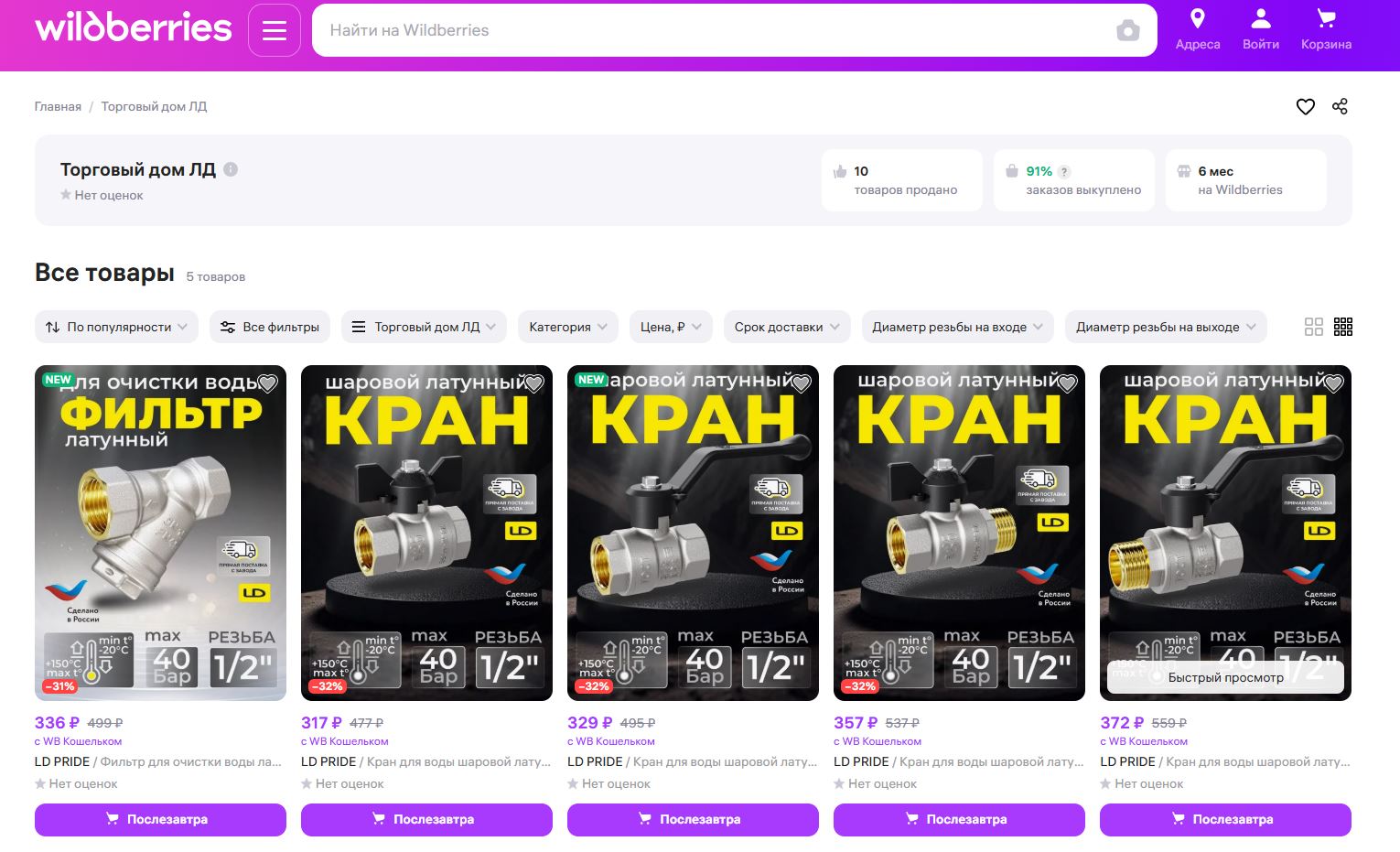This screenshot has height=852, width=1400.
Task: Click the 91% заказов выкуплено card
Action: pos(1073,180)
